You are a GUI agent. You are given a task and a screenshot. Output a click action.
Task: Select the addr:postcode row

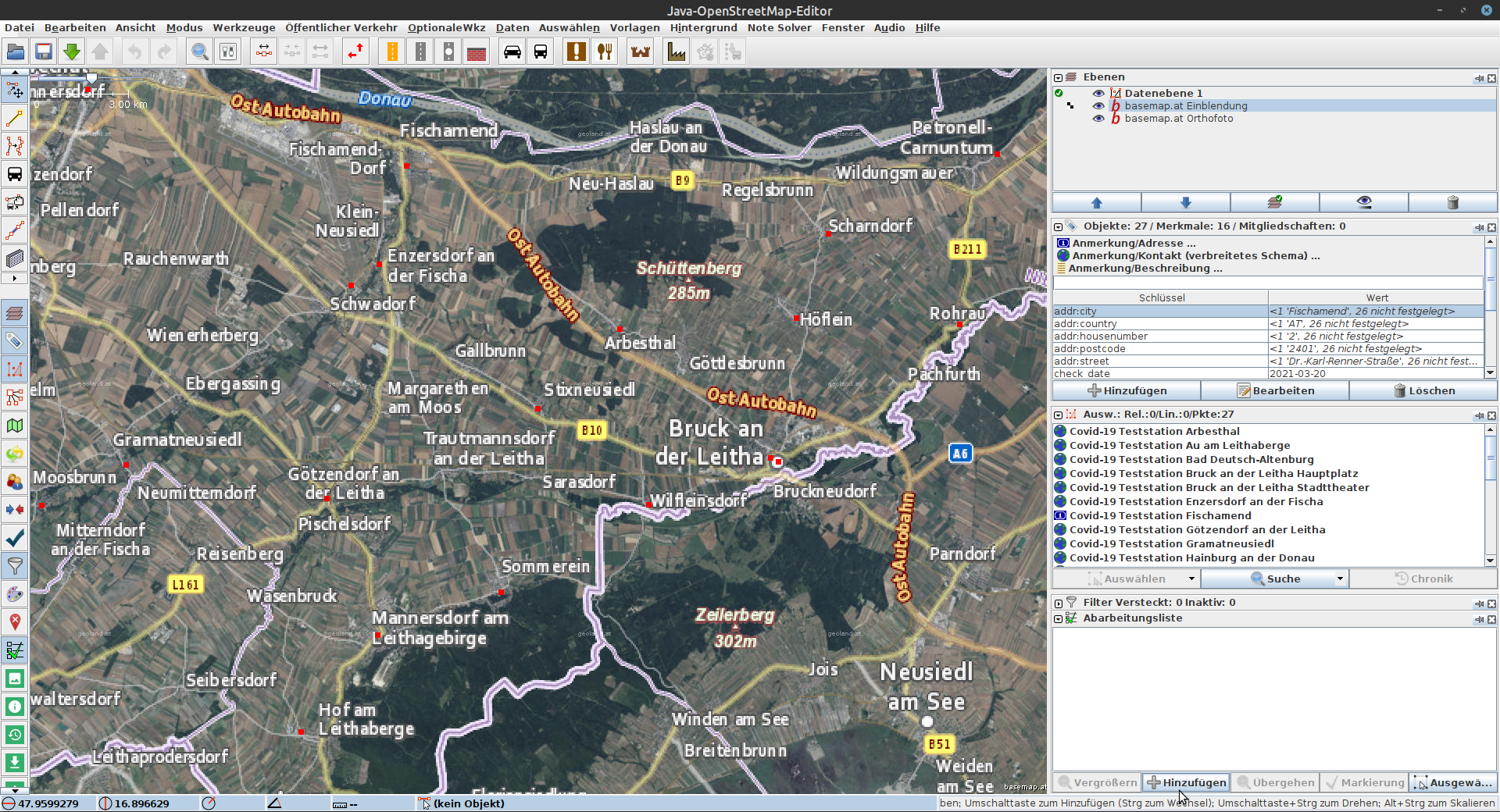click(x=1268, y=348)
